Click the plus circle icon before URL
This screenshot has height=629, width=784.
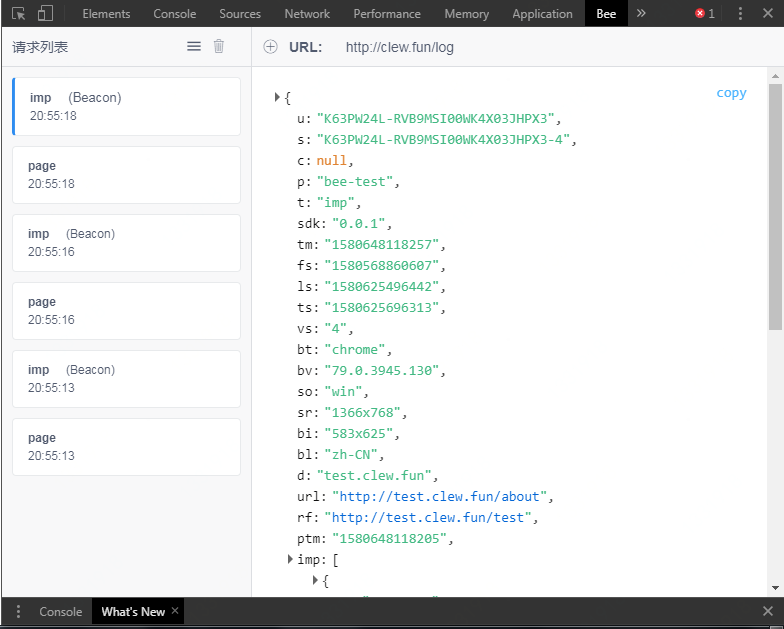(x=270, y=47)
